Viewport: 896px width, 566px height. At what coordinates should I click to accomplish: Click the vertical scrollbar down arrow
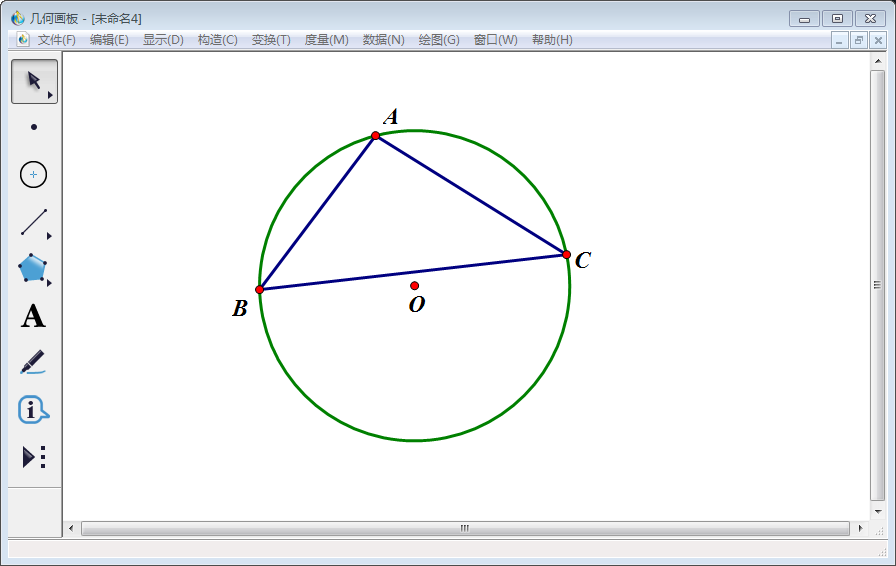878,511
